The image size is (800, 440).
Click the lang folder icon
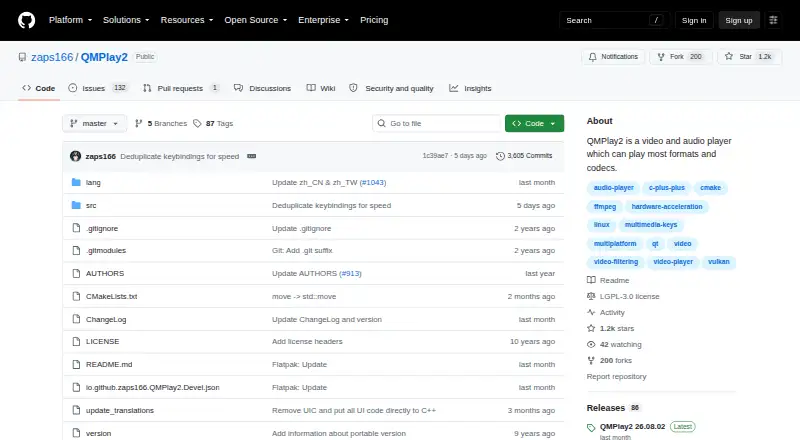tap(76, 182)
